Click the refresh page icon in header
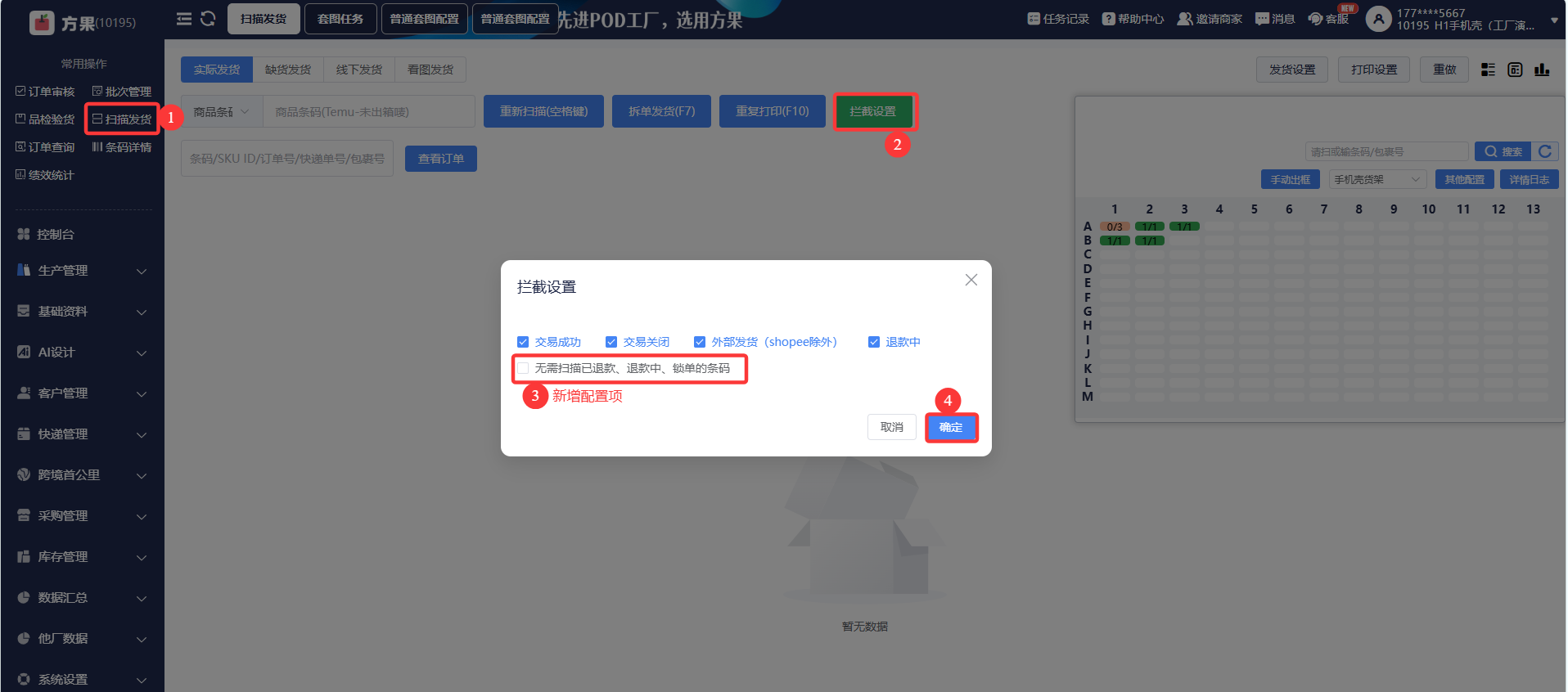 pyautogui.click(x=208, y=19)
